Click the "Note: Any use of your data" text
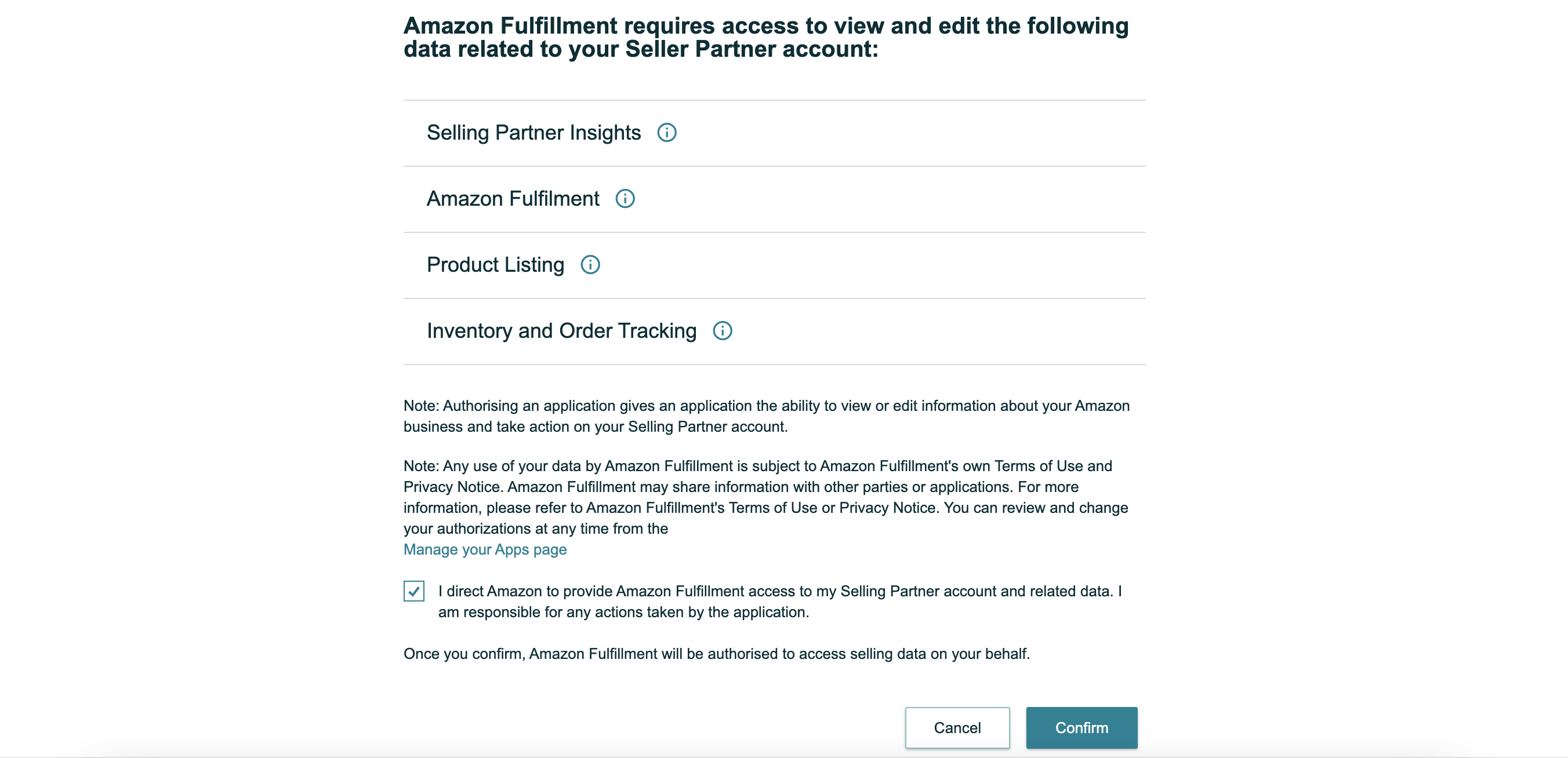Image resolution: width=1568 pixels, height=758 pixels. point(757,466)
